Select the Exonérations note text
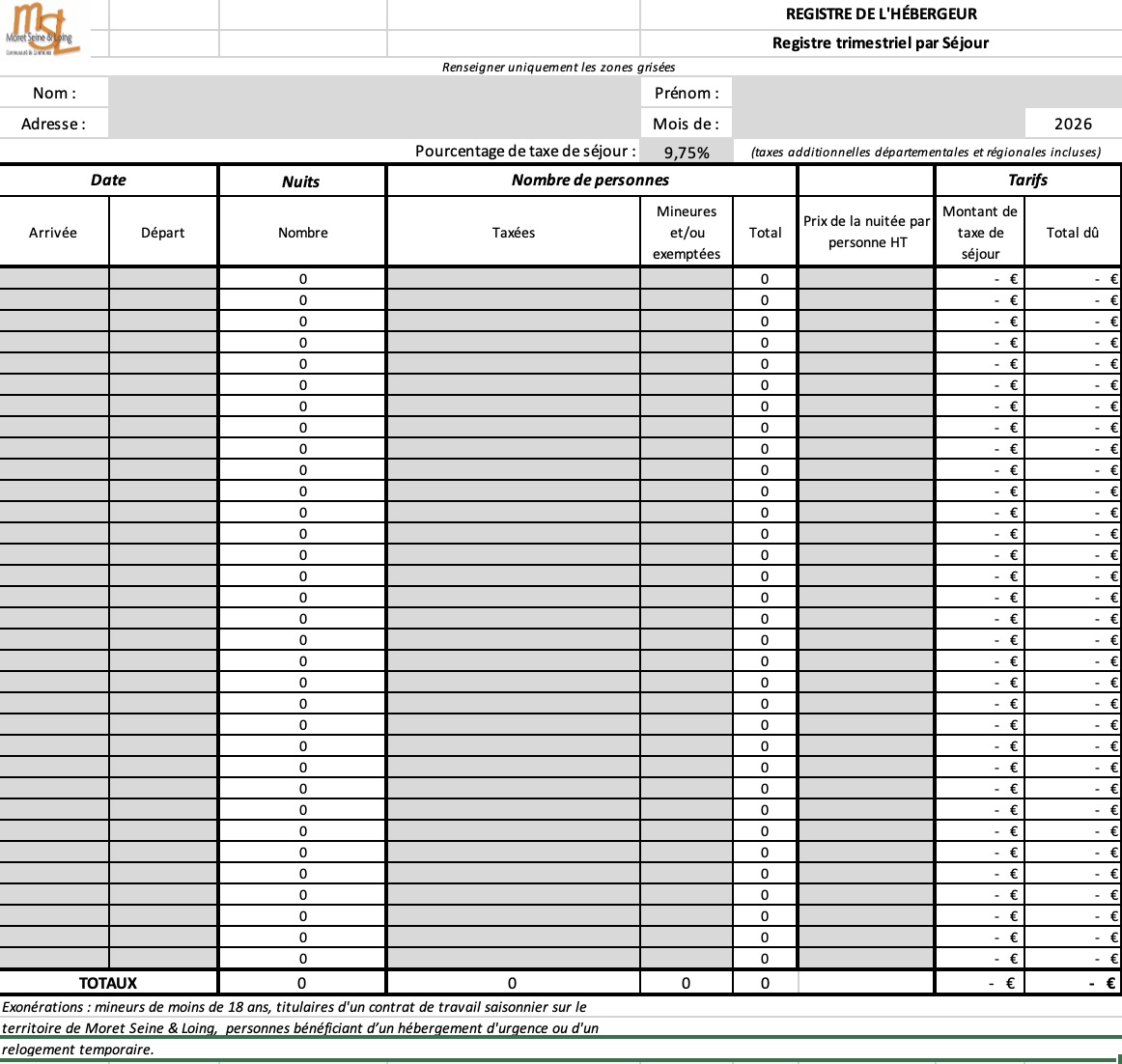Screen dimensions: 1122x1064 [x=299, y=1027]
